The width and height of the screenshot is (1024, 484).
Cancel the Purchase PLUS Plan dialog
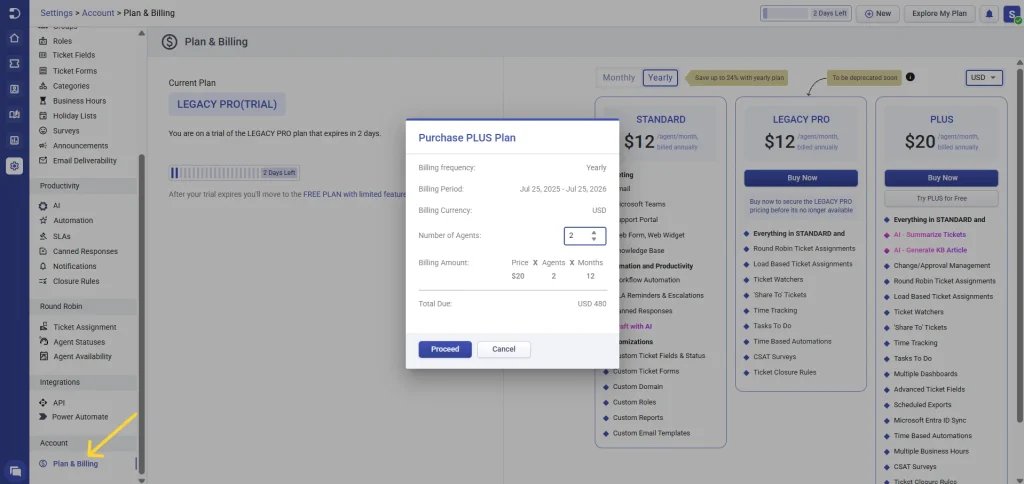coord(504,349)
